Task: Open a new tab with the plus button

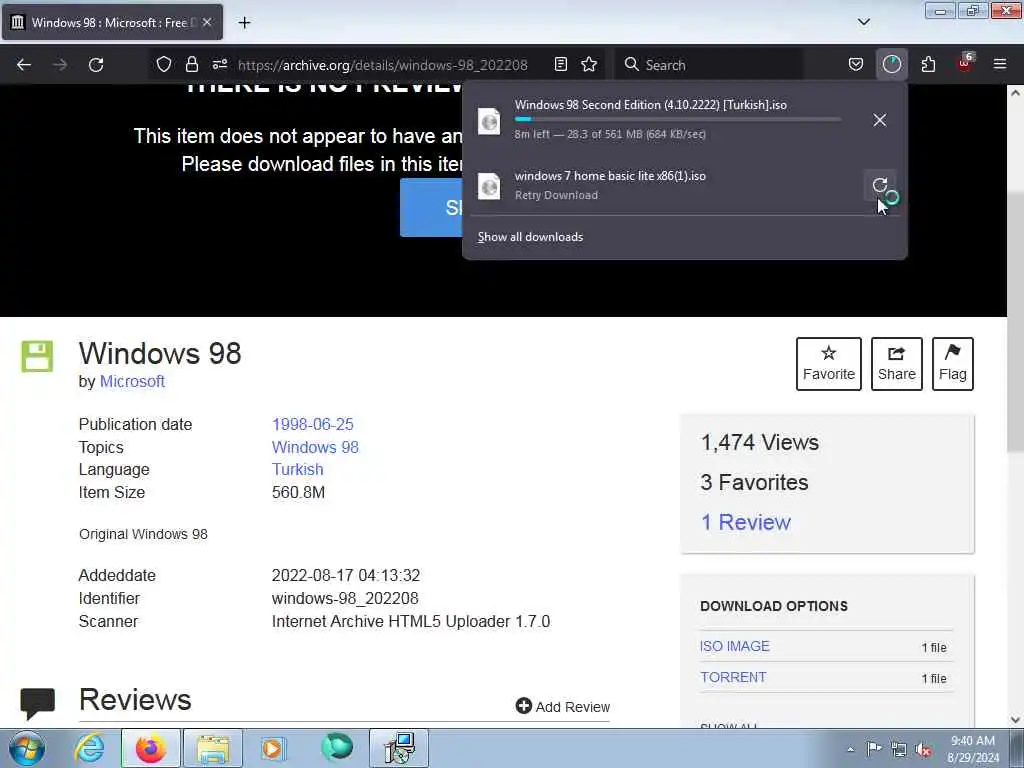Action: pos(244,23)
